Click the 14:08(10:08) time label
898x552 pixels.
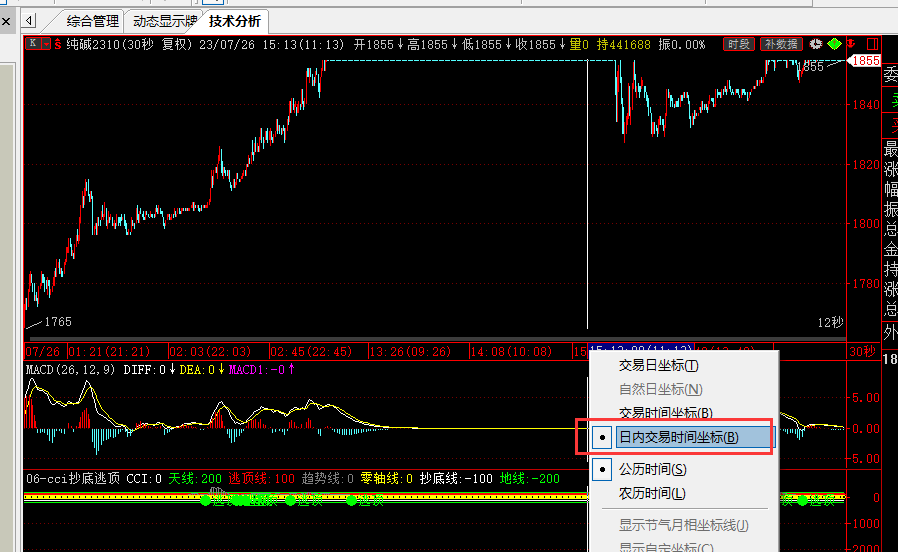pyautogui.click(x=511, y=352)
